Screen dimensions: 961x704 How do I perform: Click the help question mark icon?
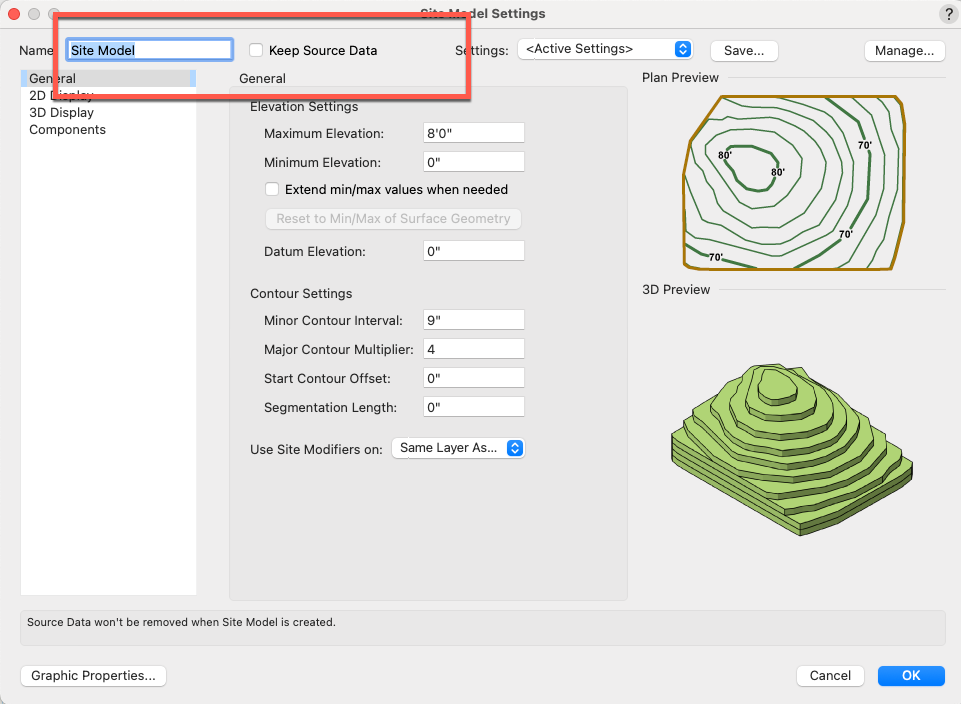click(948, 14)
